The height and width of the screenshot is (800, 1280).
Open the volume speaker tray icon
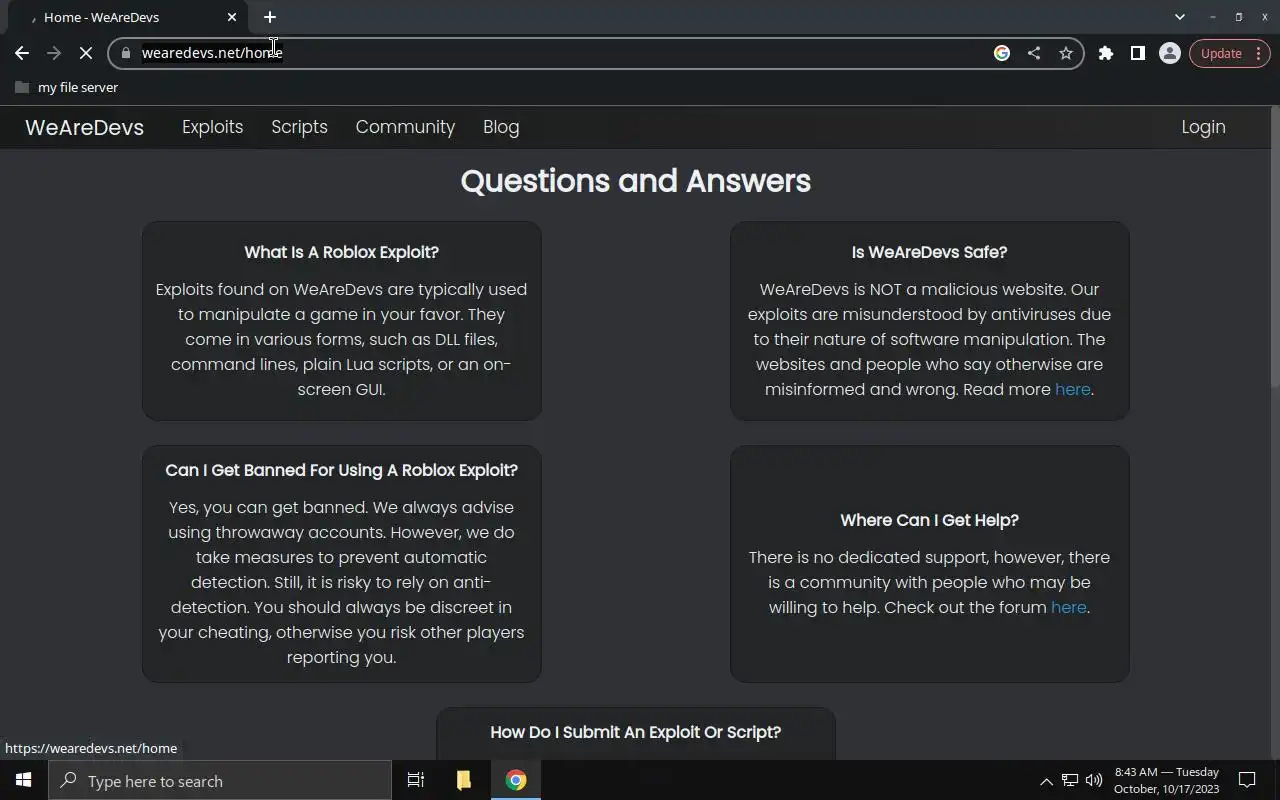click(x=1094, y=780)
